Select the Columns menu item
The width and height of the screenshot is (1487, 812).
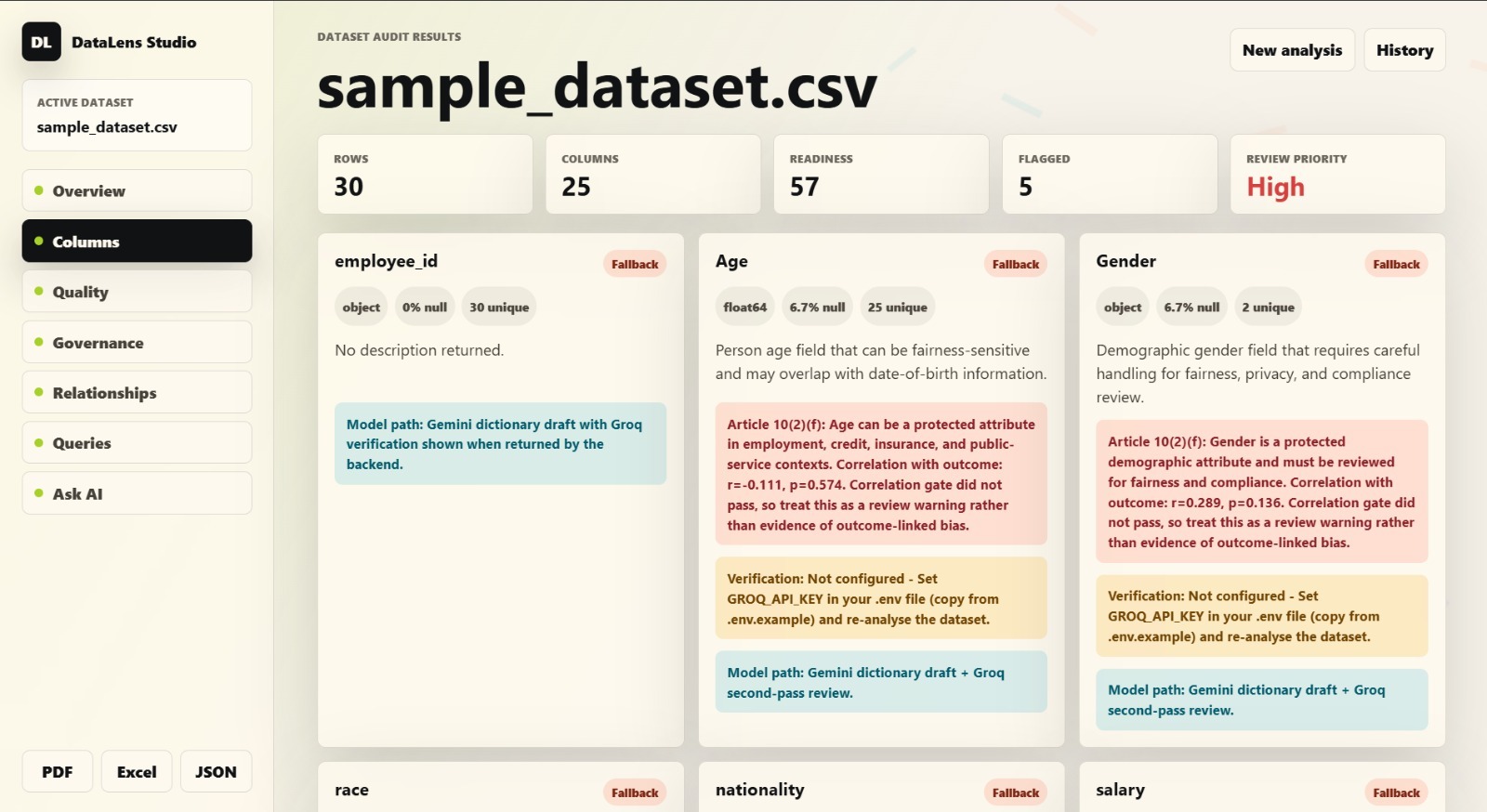click(x=137, y=242)
